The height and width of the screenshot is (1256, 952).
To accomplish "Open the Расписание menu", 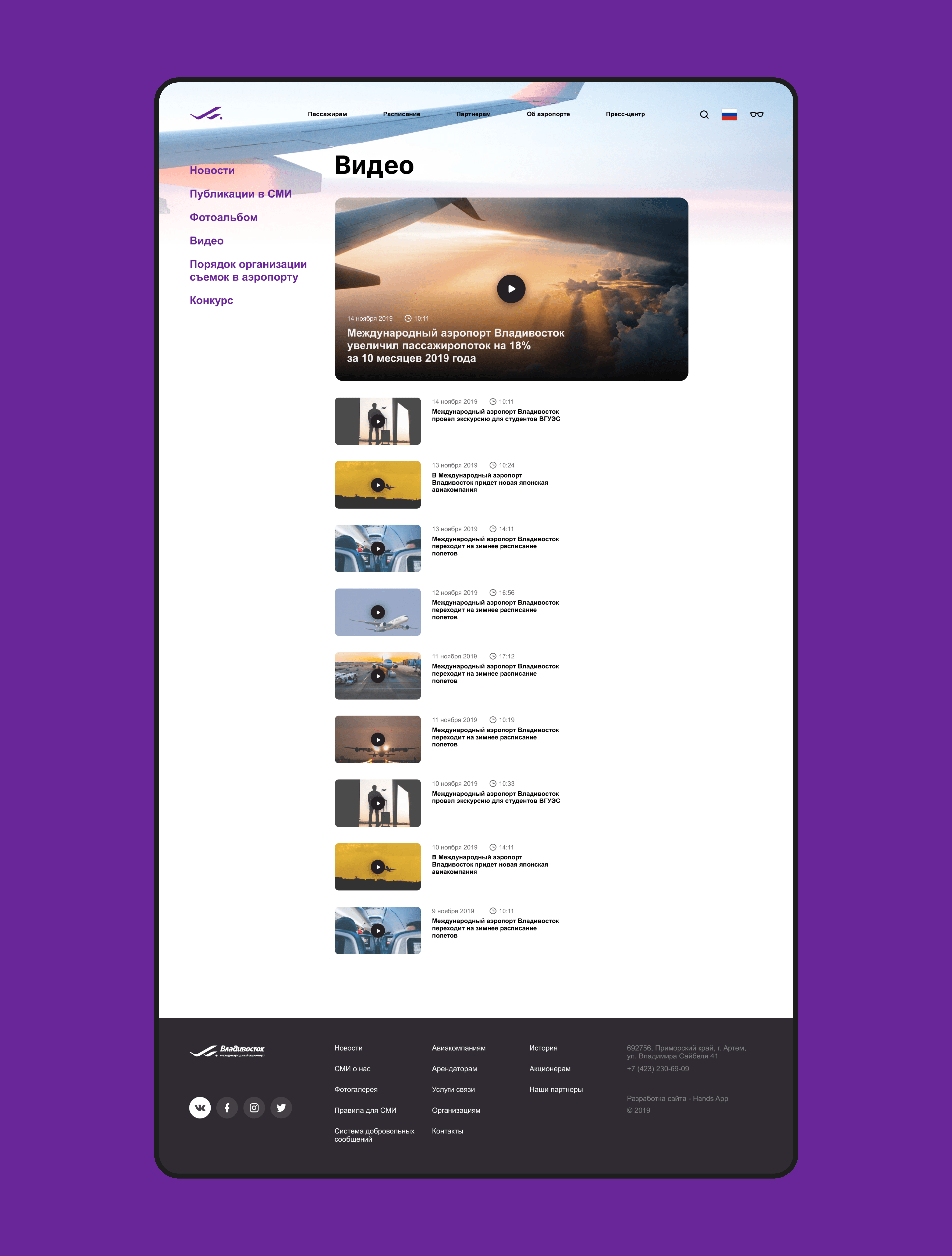I will pos(401,114).
